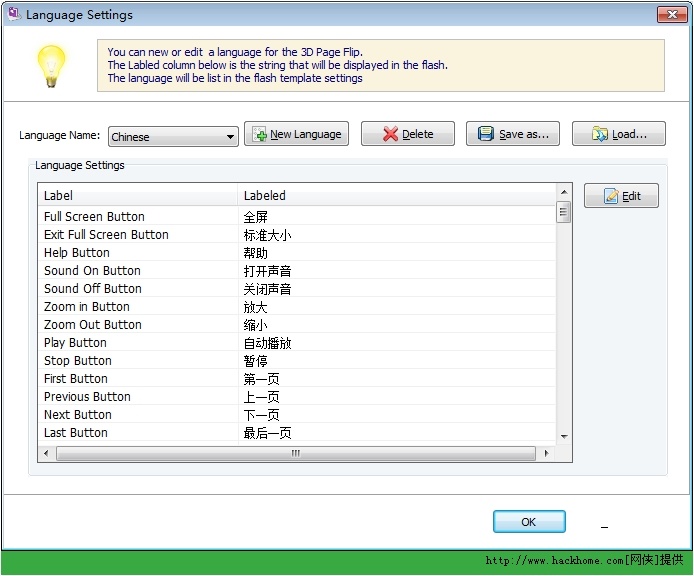
Task: Click the New Language button label
Action: 306,134
